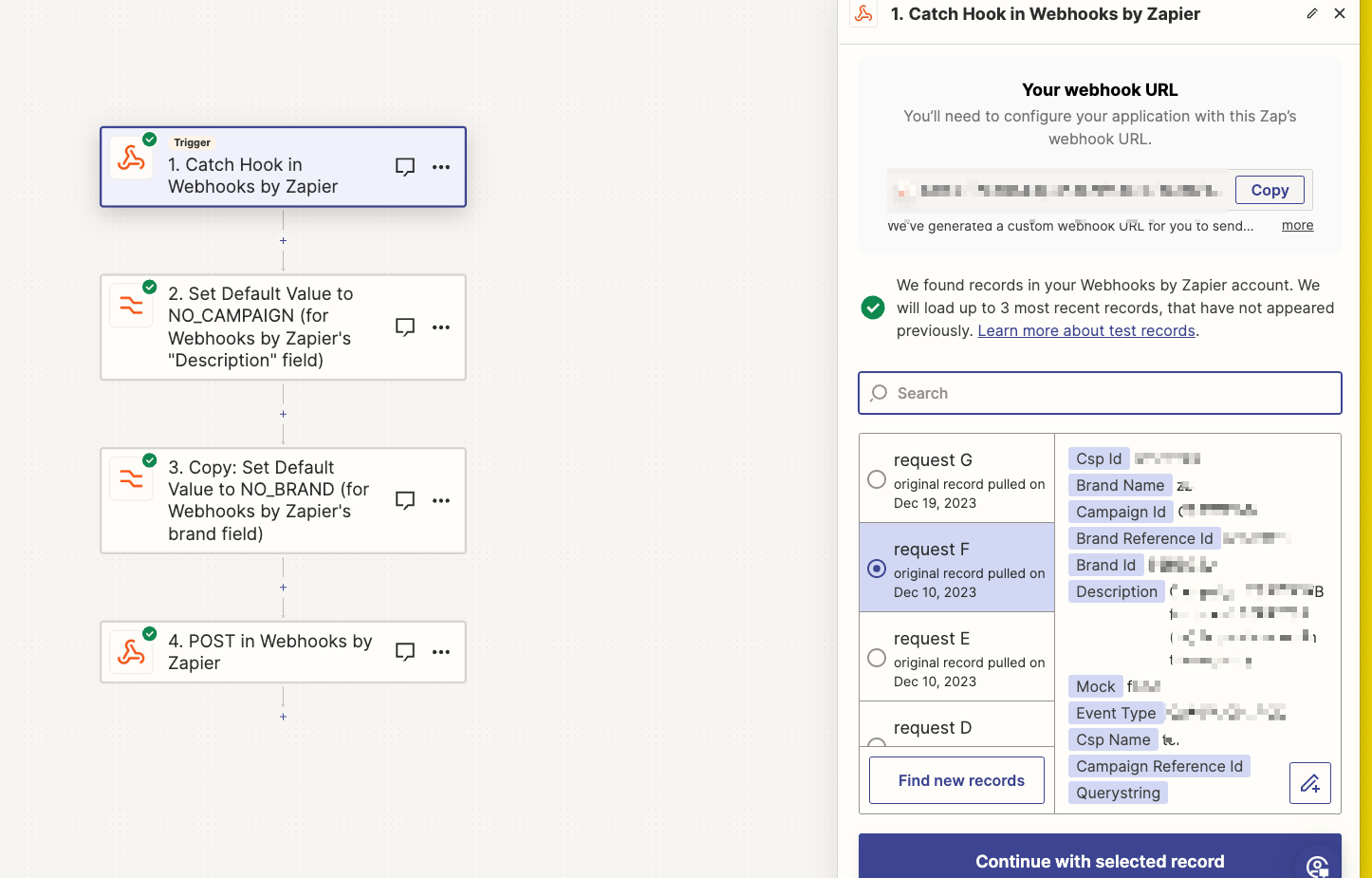The width and height of the screenshot is (1372, 878).
Task: Click Webhooks icon on POST step card
Action: click(x=131, y=652)
